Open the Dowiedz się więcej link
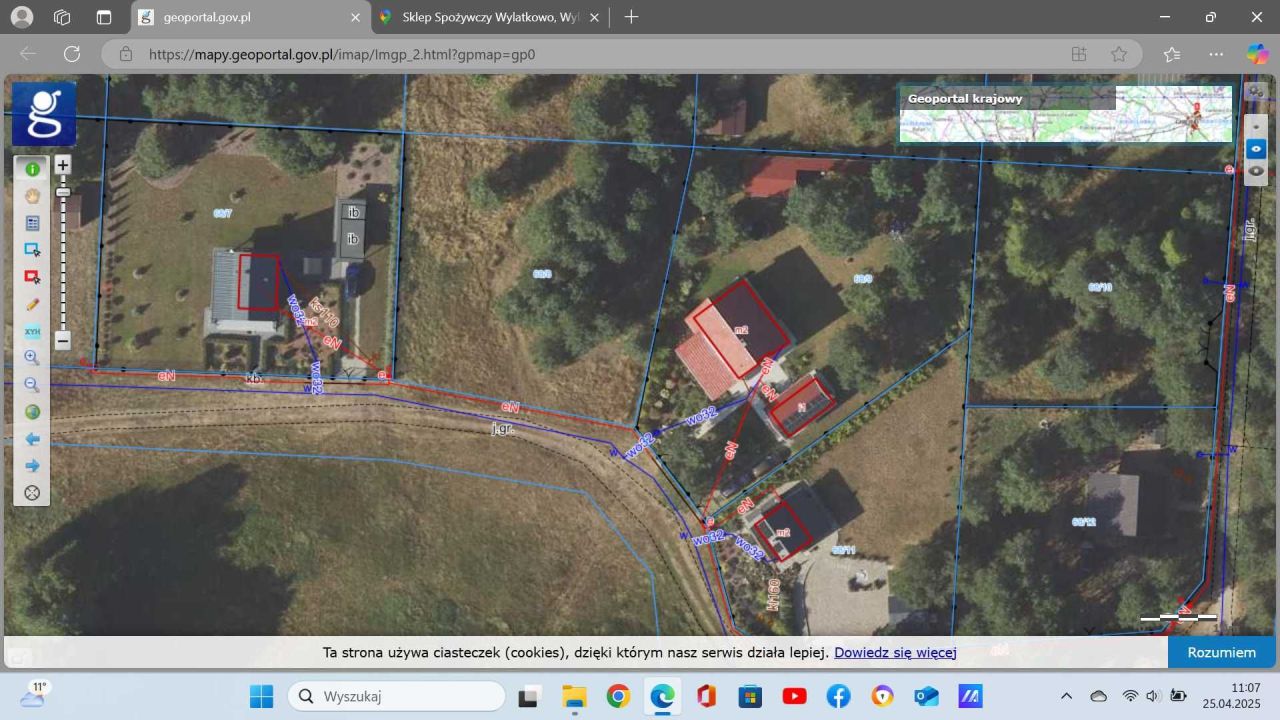Image resolution: width=1280 pixels, height=720 pixels. click(x=895, y=653)
